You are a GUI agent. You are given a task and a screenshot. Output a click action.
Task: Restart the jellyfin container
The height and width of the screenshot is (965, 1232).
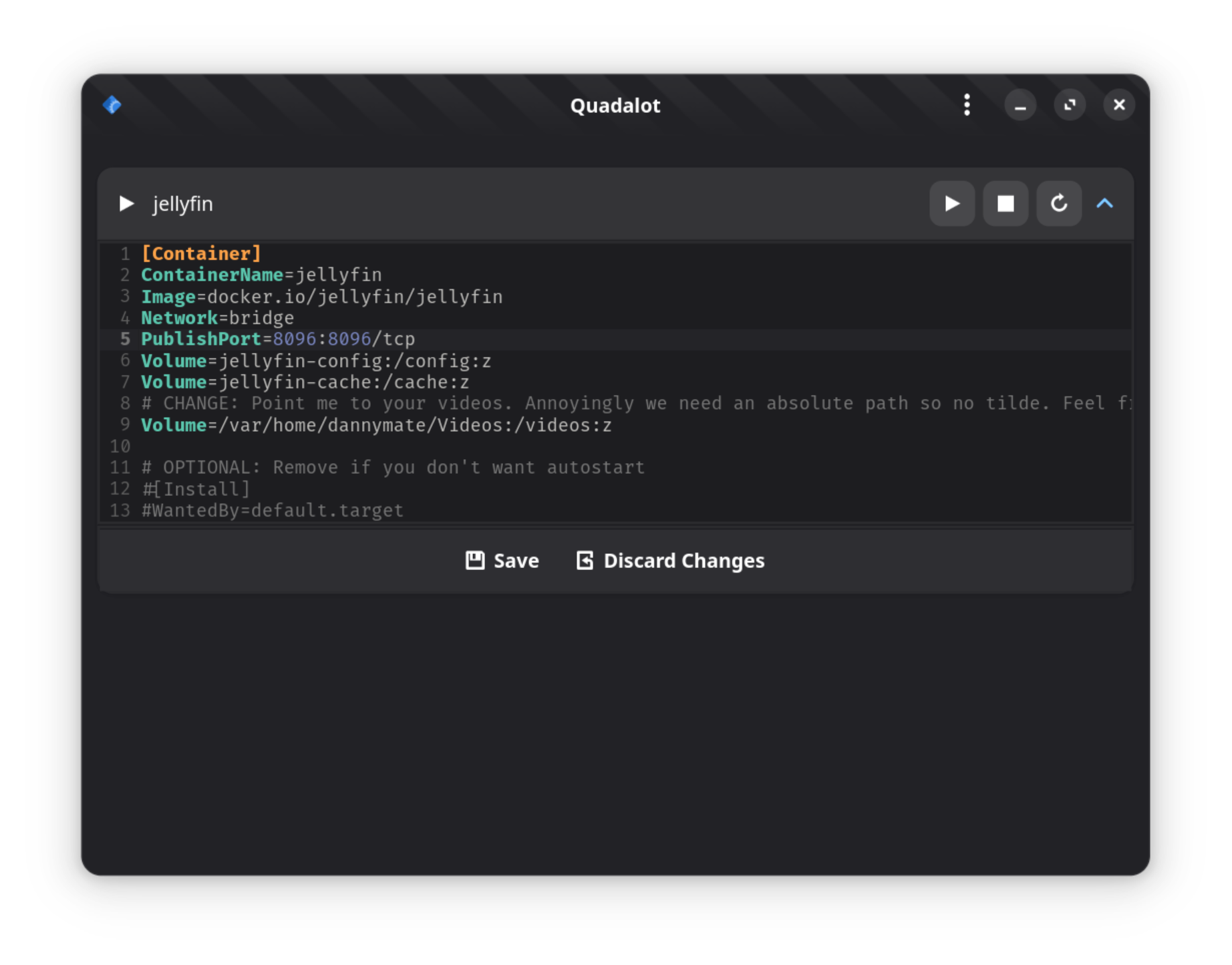(1059, 203)
